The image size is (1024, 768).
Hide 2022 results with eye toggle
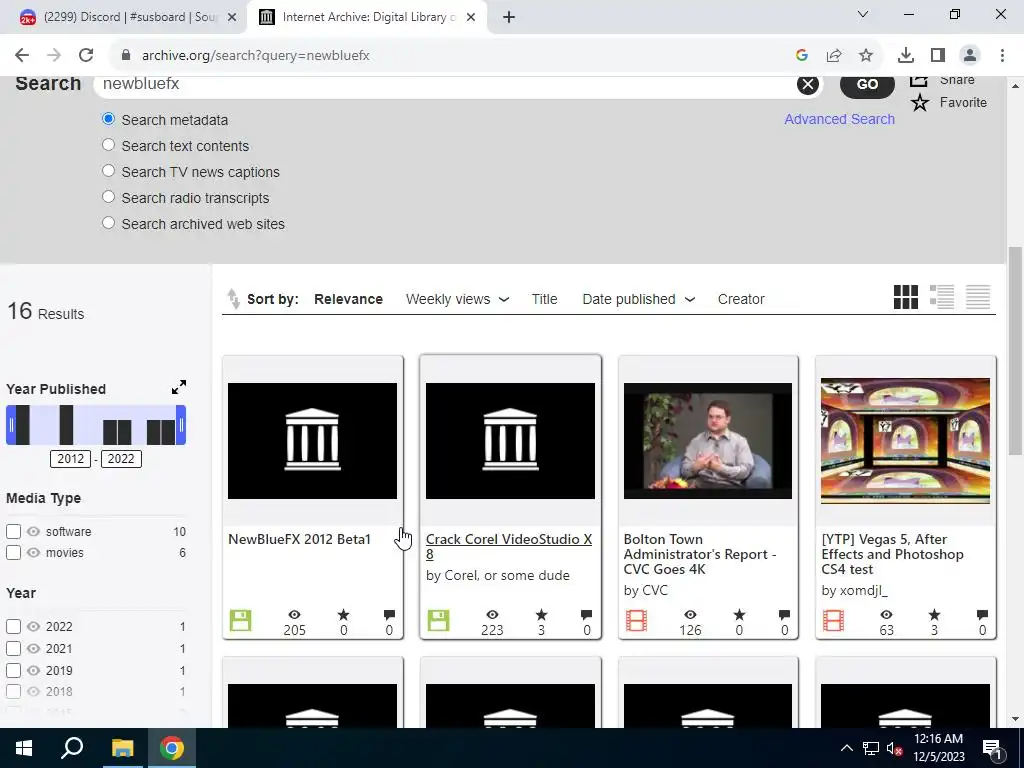point(33,626)
